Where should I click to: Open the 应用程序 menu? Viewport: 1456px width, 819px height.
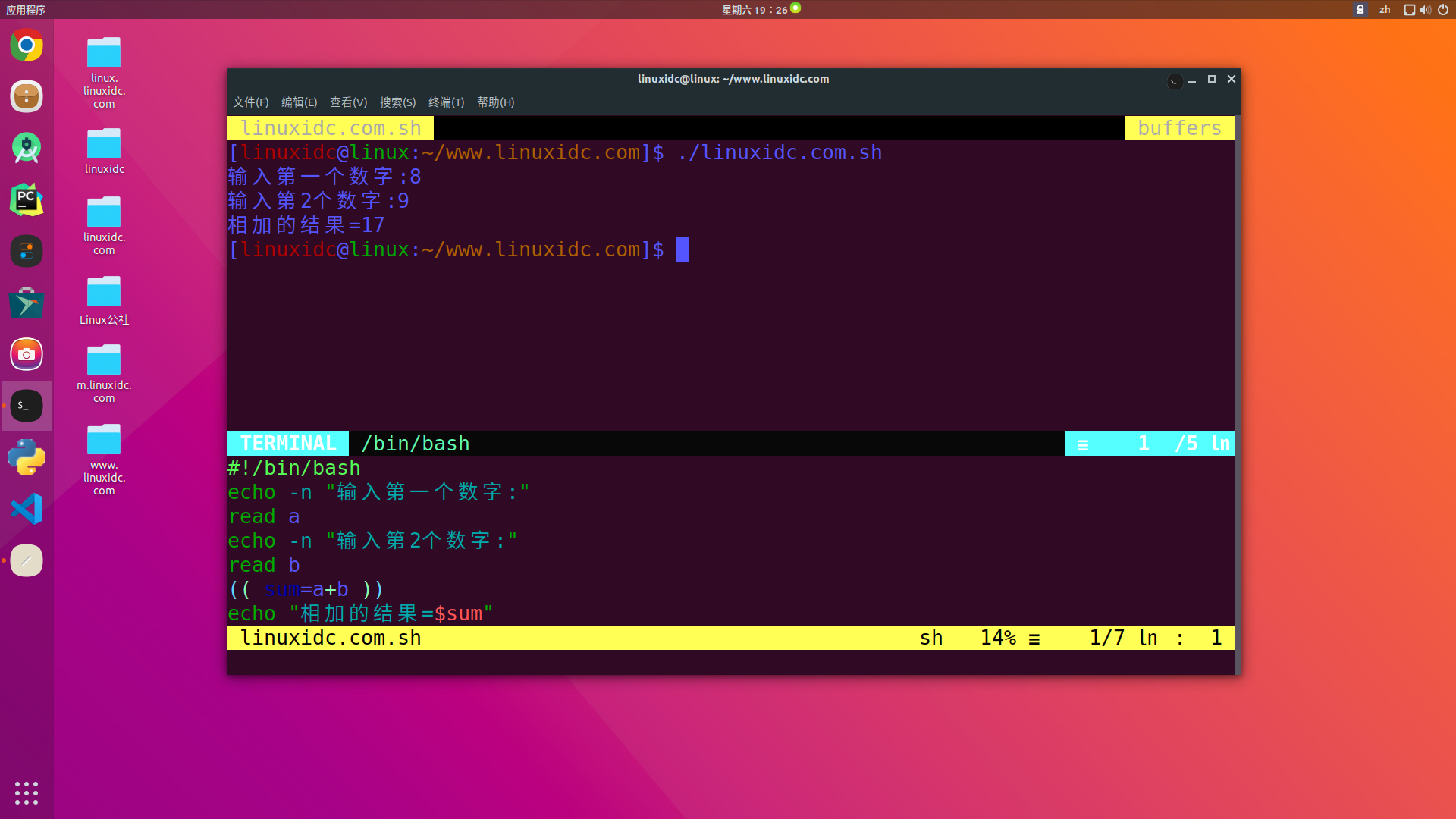click(x=25, y=10)
